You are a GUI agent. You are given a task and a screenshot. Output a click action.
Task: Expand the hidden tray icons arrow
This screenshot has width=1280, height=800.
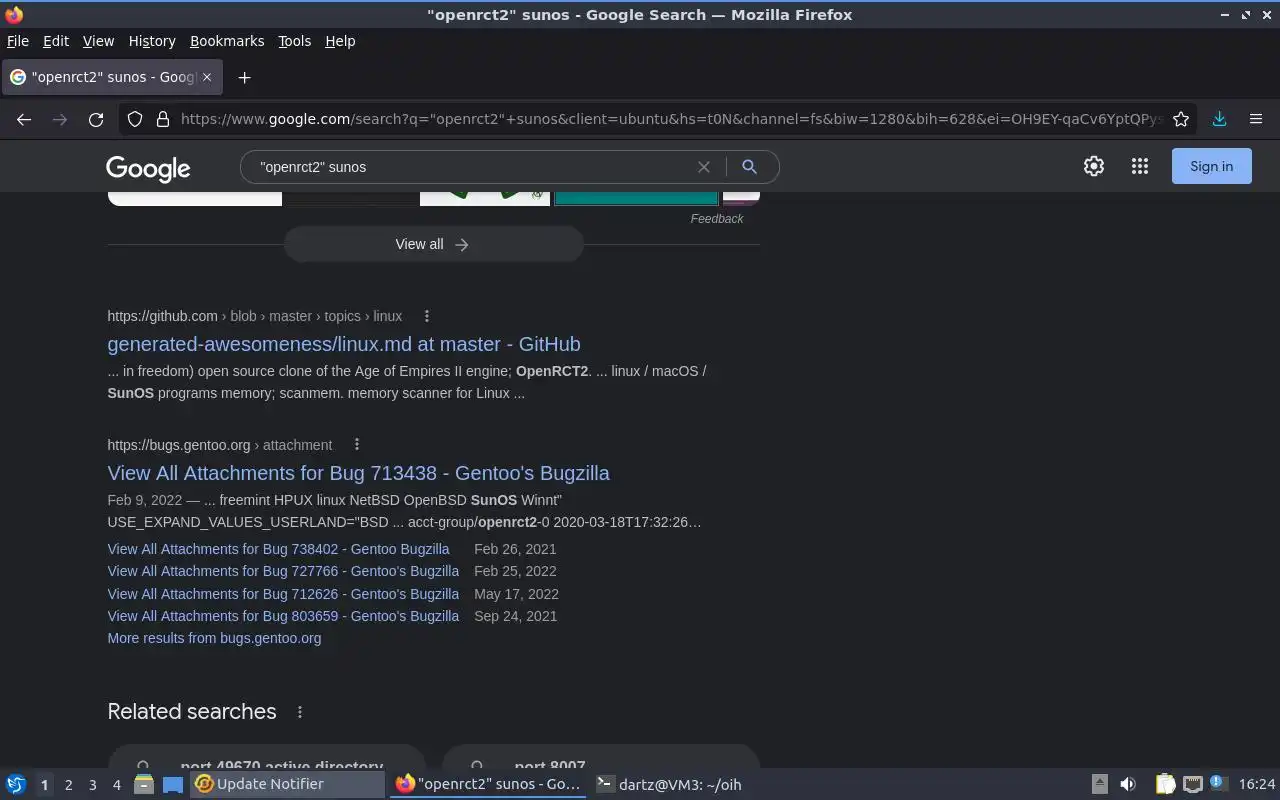pyautogui.click(x=1099, y=784)
